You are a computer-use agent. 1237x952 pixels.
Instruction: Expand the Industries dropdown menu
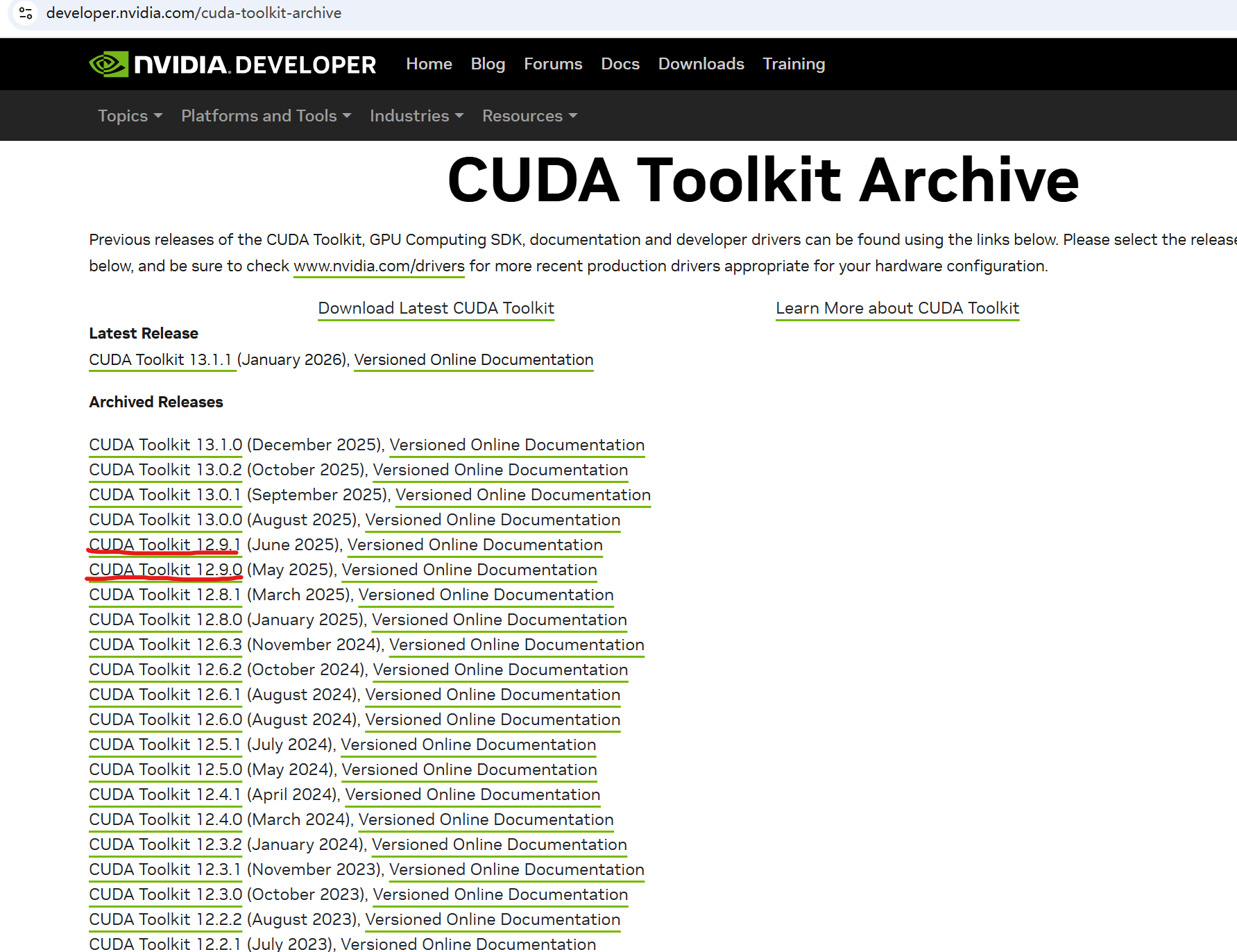click(416, 116)
